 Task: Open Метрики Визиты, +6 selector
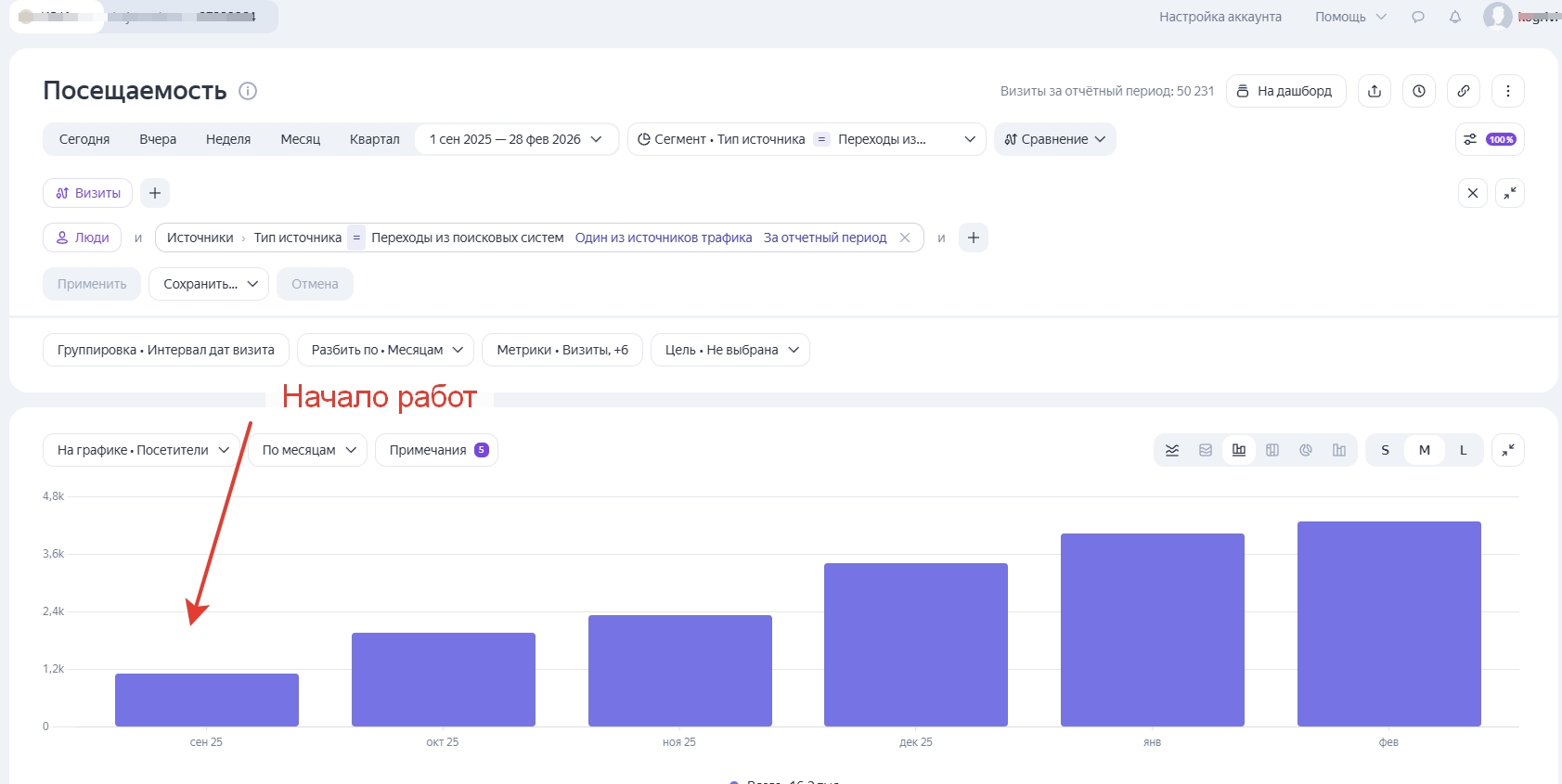(562, 350)
